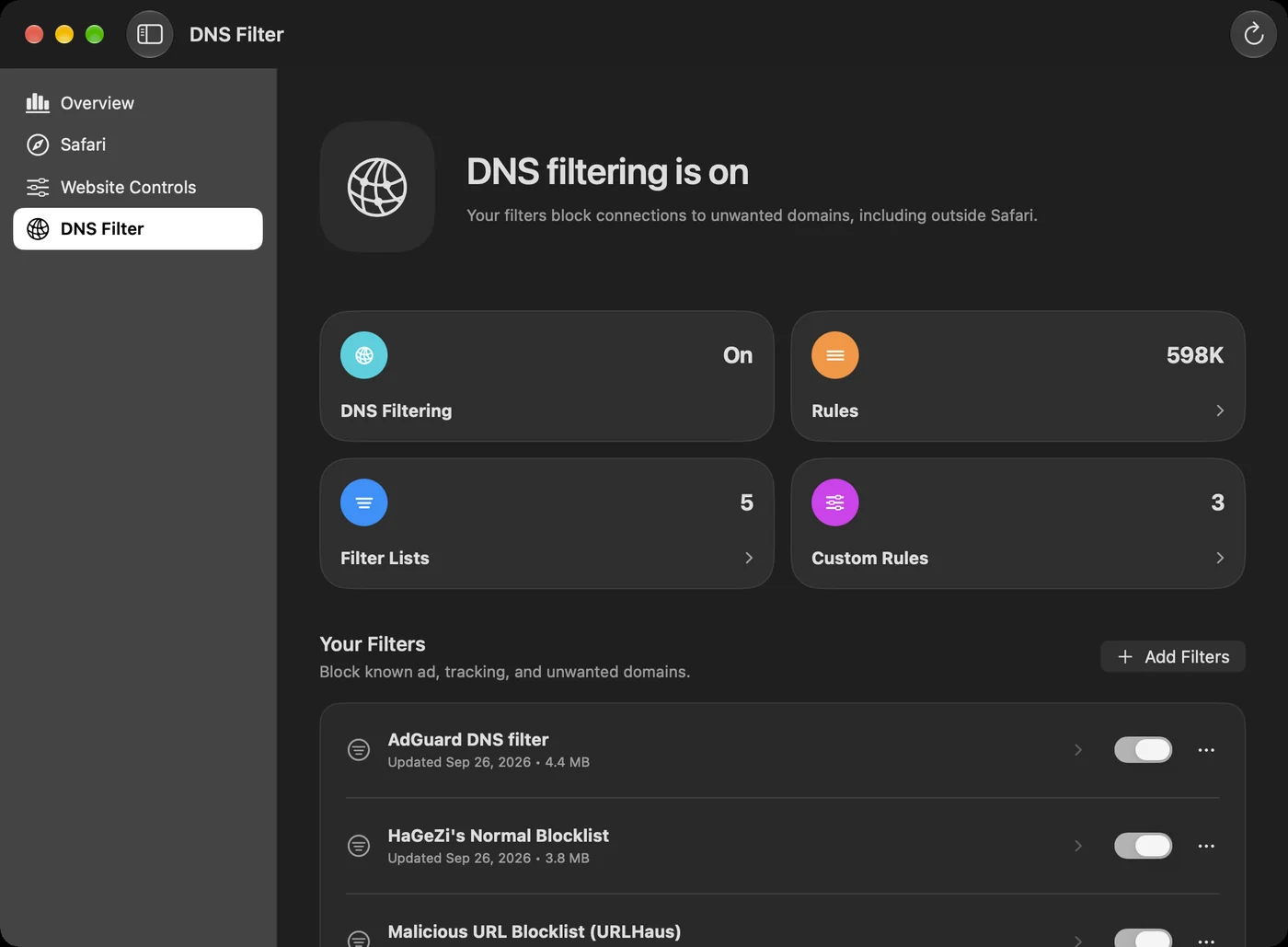Click the Safari compass icon

click(38, 144)
